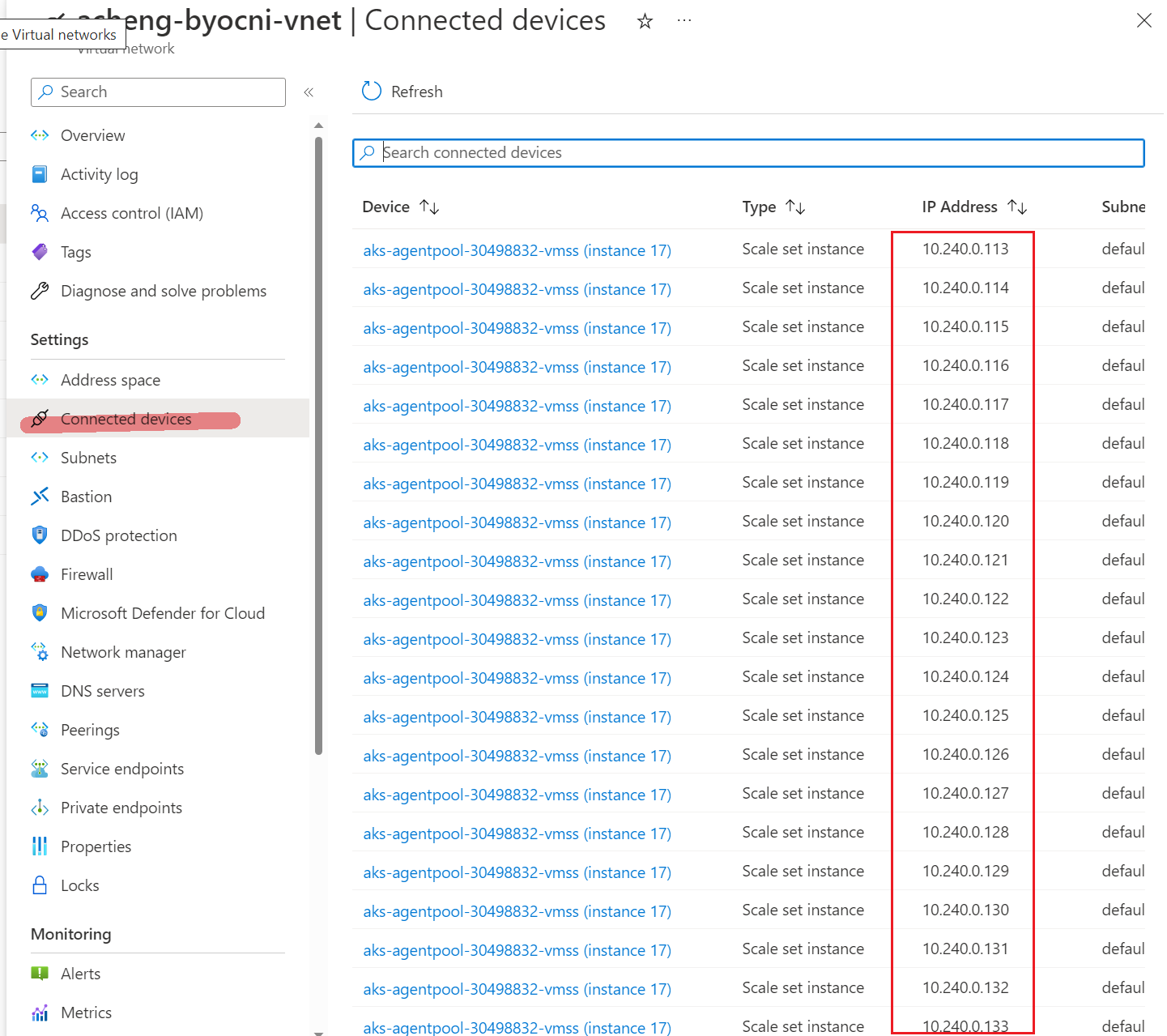
Task: Click the Locks padlock icon
Action: (40, 885)
